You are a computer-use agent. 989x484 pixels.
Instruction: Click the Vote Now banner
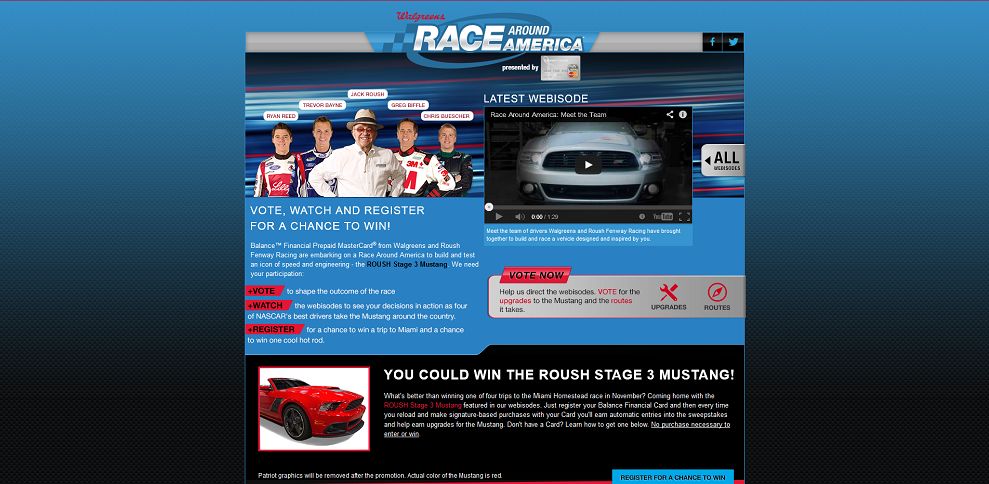point(536,275)
